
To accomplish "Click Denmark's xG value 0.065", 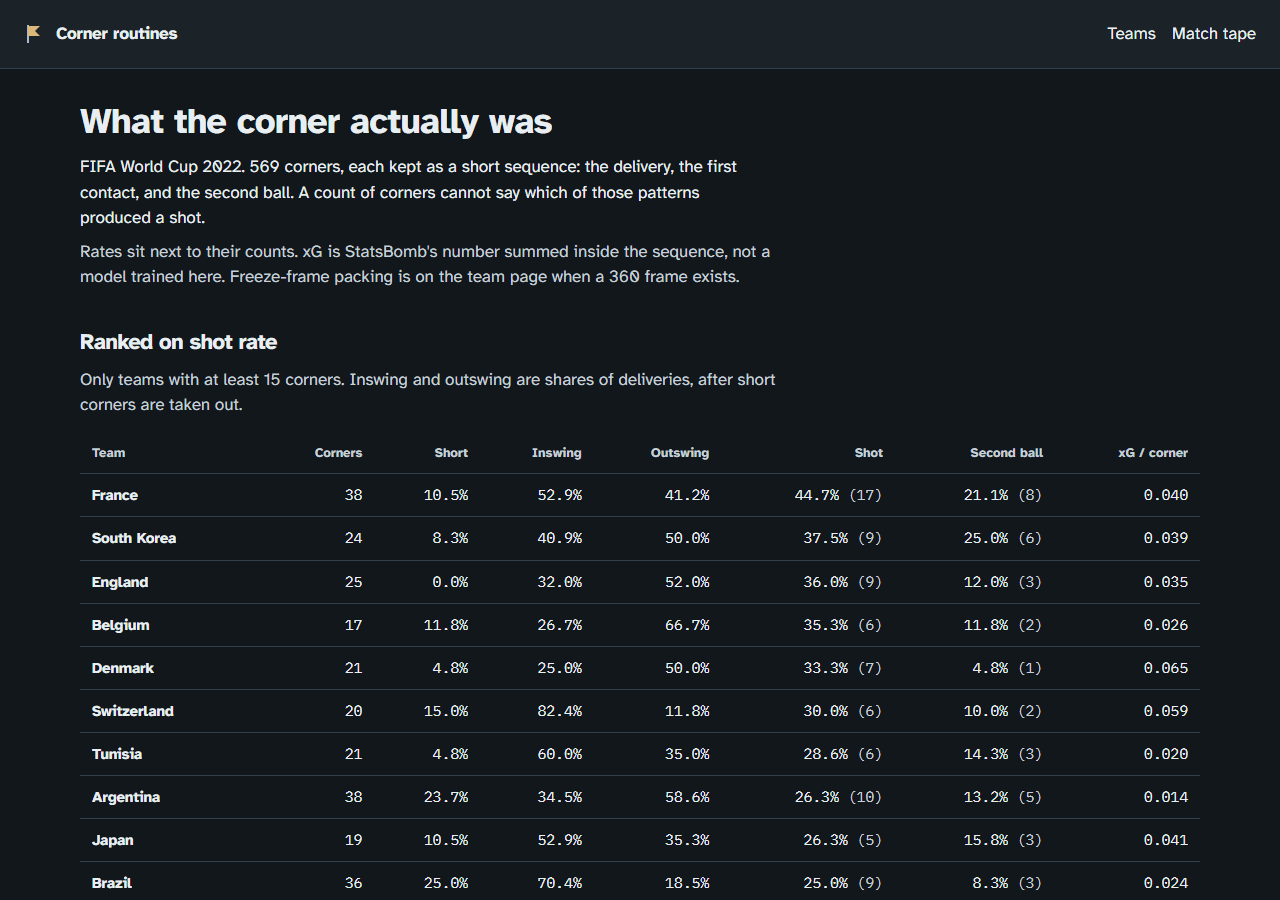I will 1166,668.
